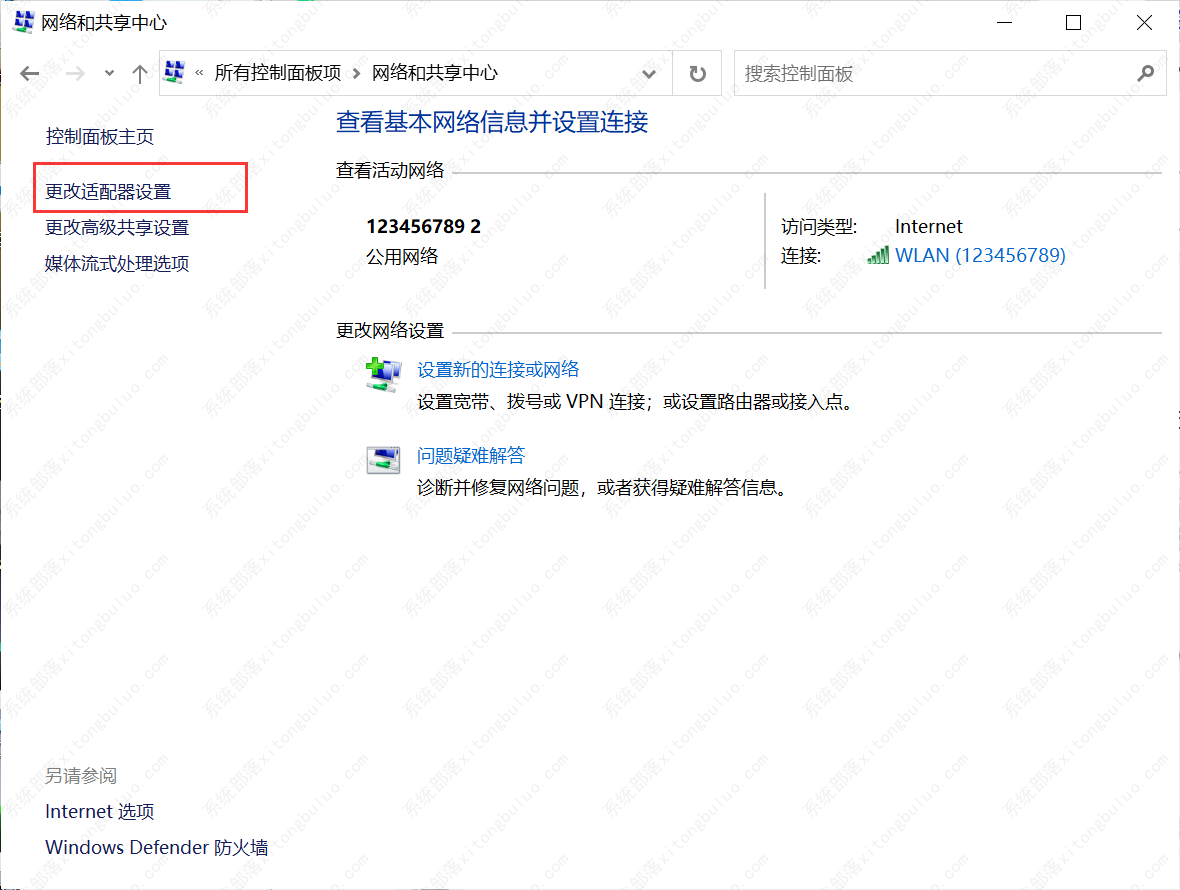Open 媒体流式处理选项

click(116, 263)
